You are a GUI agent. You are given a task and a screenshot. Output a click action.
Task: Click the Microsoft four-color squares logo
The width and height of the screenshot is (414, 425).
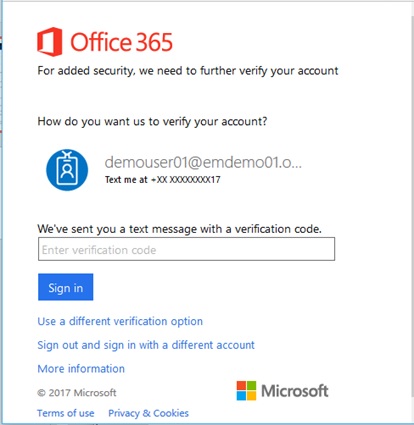[246, 391]
